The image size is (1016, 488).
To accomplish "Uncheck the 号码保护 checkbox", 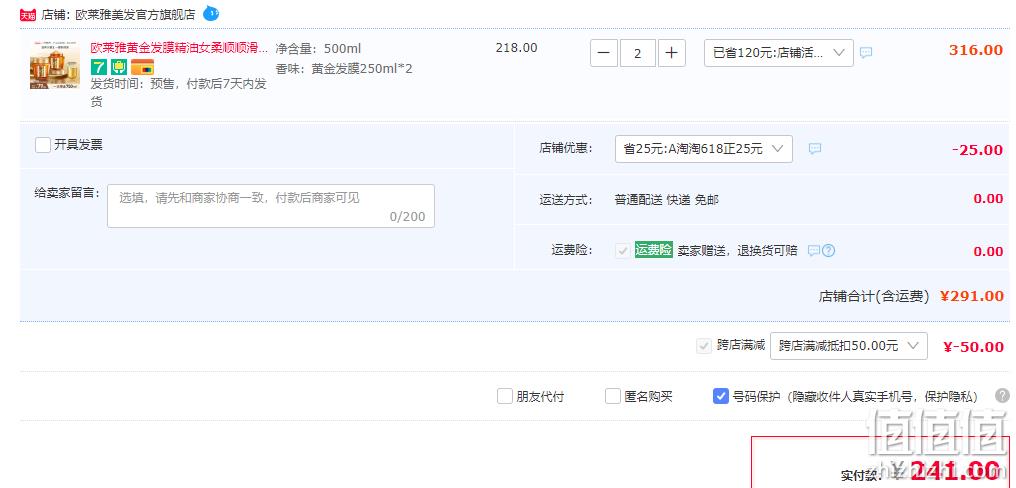I will tap(721, 396).
